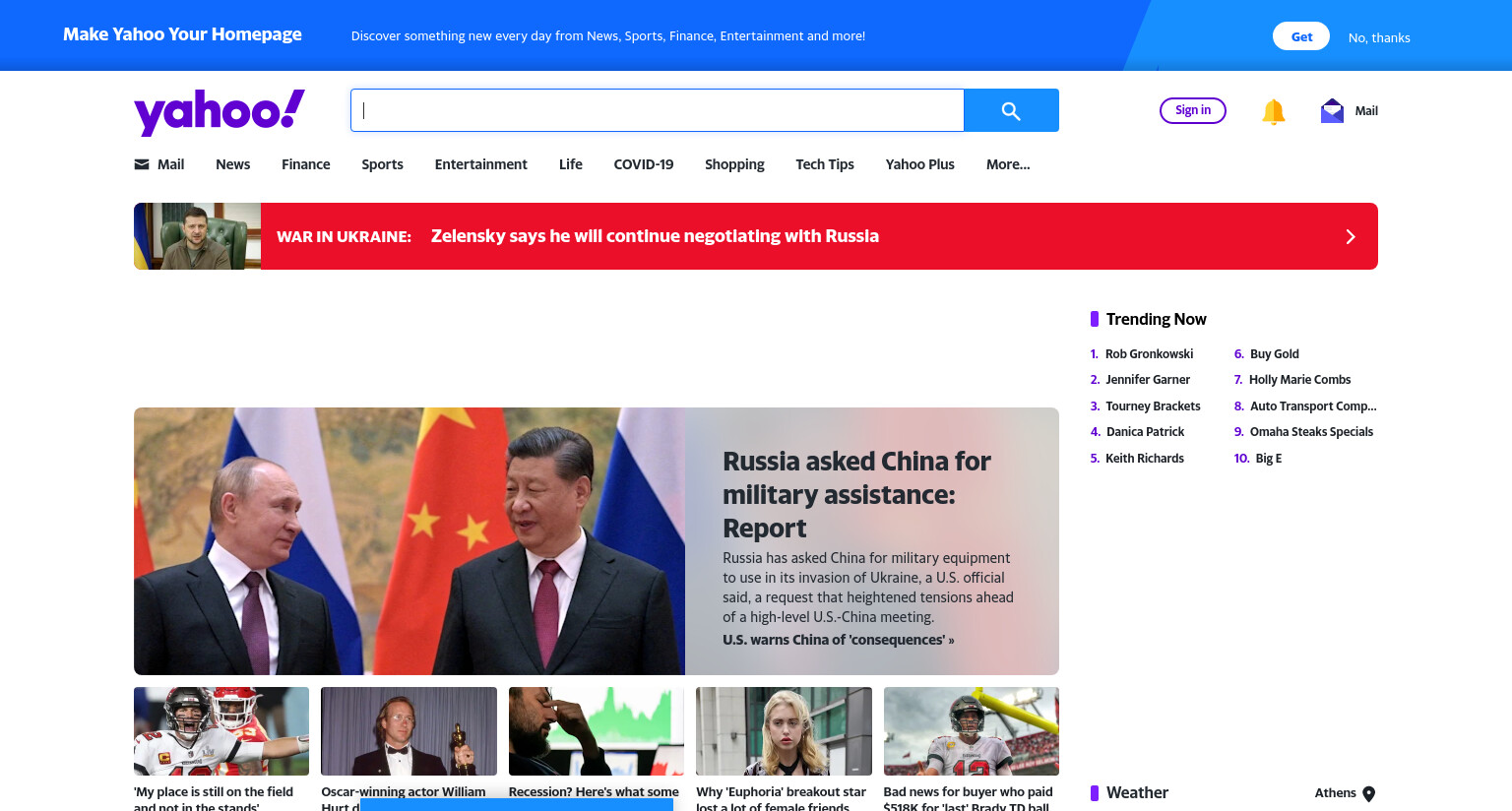Open the notifications bell
Image resolution: width=1512 pixels, height=811 pixels.
point(1274,111)
